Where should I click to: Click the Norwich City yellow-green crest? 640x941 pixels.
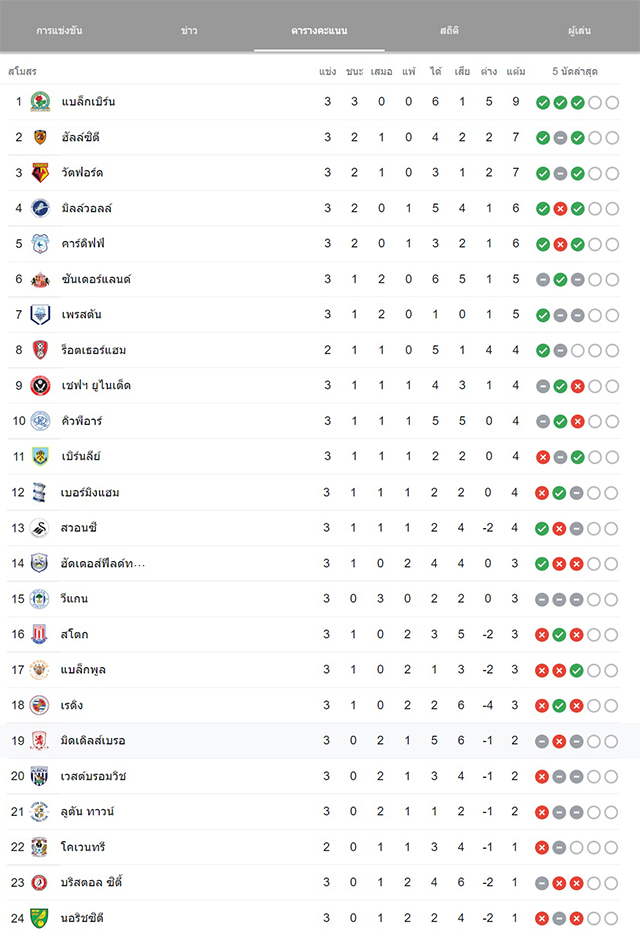40,918
